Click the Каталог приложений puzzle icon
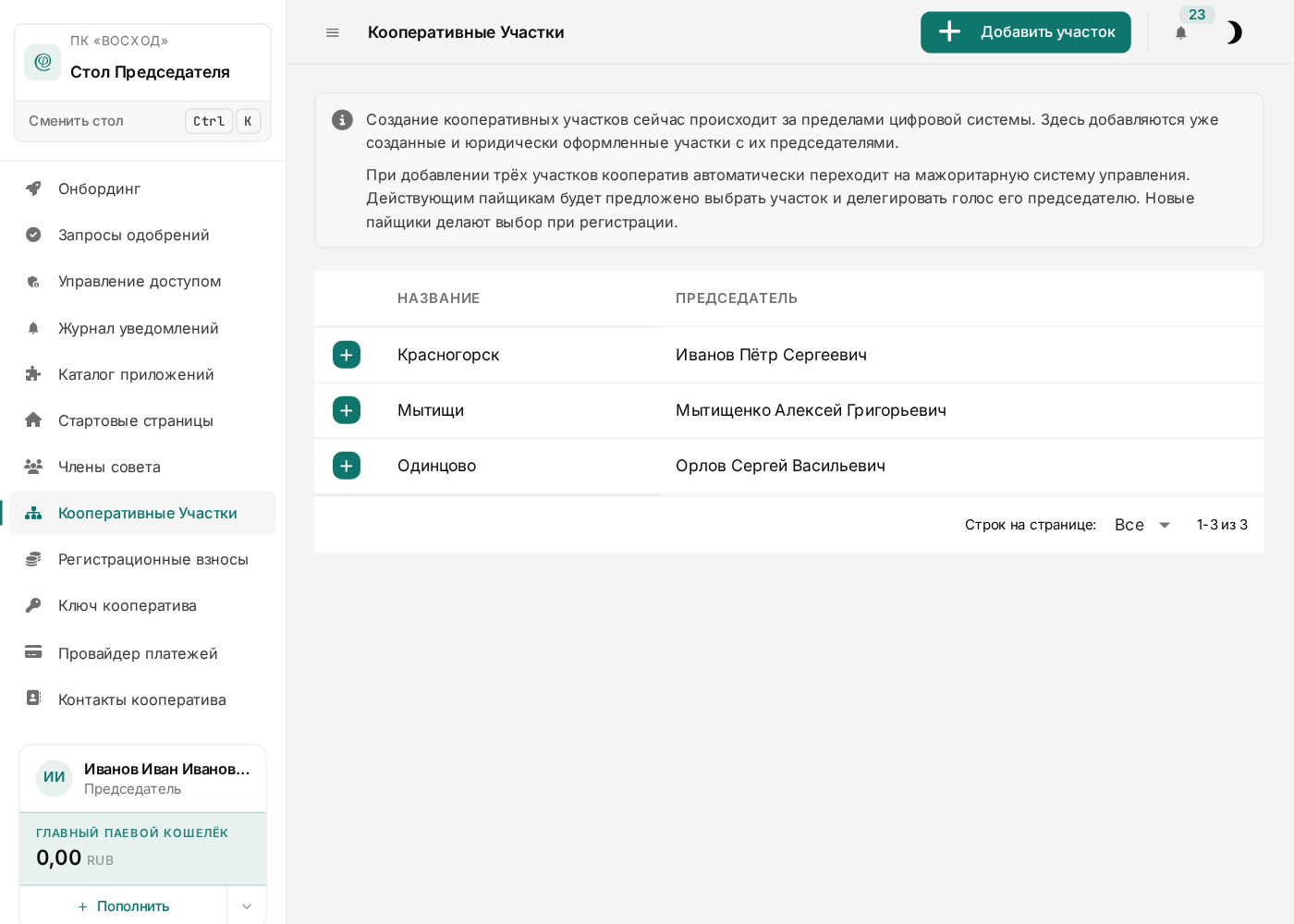The image size is (1294, 924). (x=33, y=374)
